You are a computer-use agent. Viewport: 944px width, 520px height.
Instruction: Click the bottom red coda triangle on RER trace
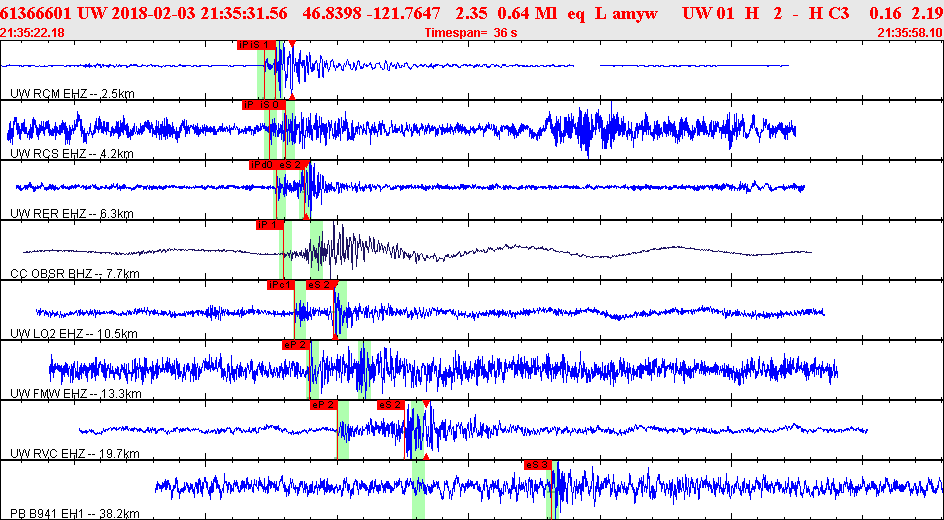point(306,216)
